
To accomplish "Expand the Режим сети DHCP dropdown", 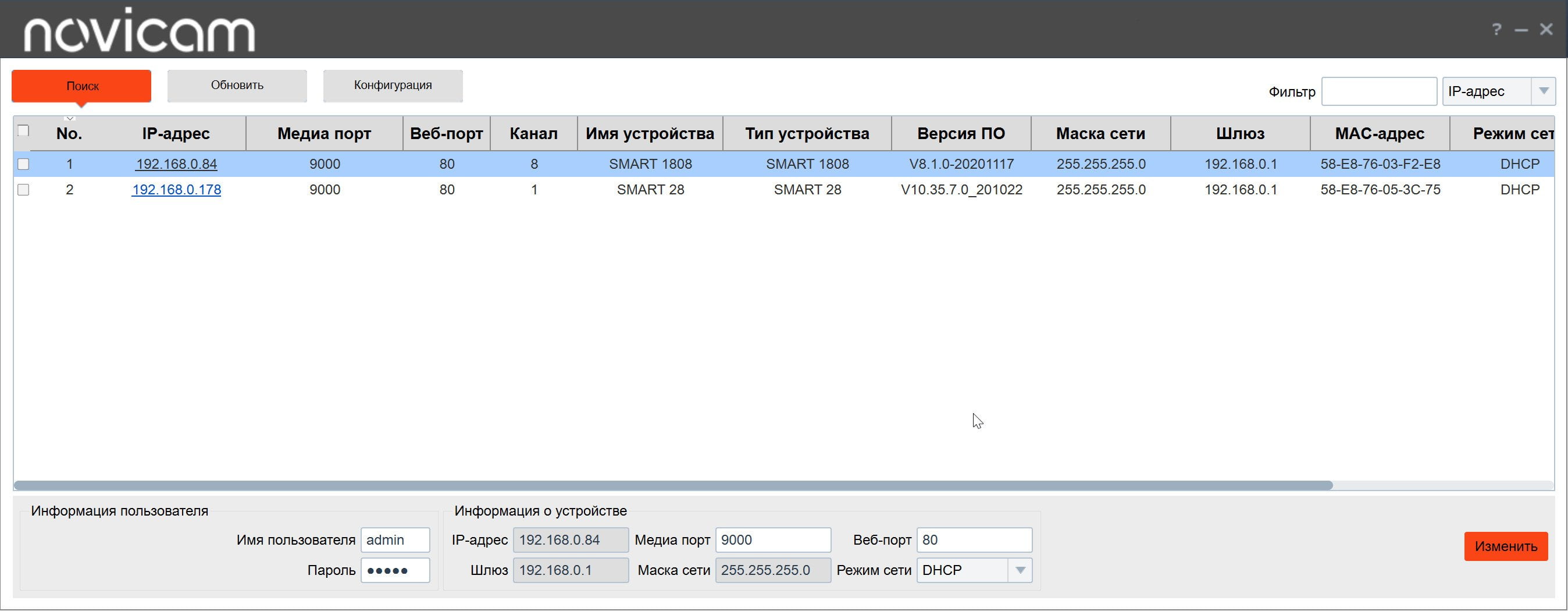I will pos(974,570).
